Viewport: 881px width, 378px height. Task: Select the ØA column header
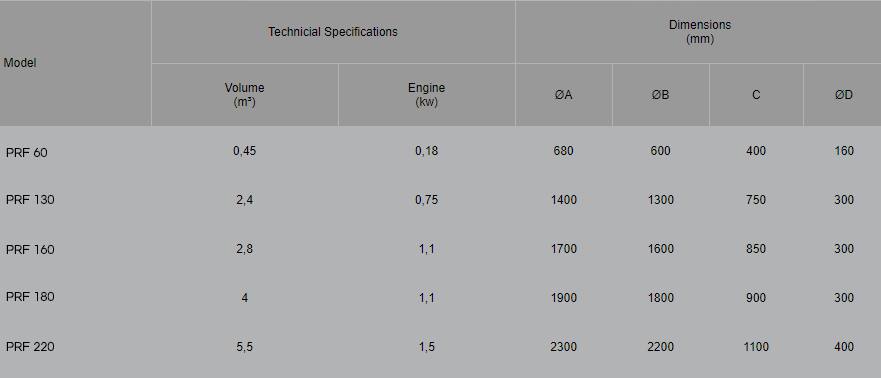(564, 95)
